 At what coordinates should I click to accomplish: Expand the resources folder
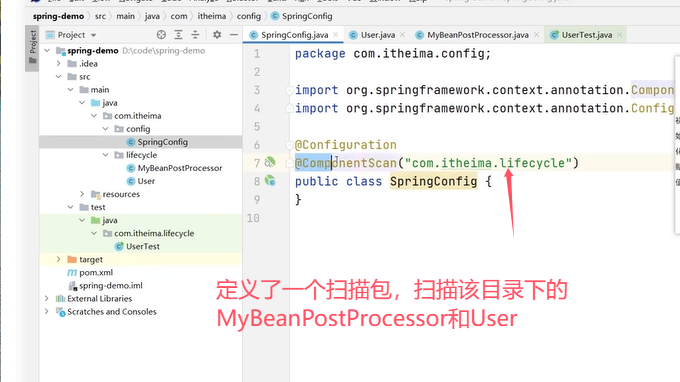point(82,194)
